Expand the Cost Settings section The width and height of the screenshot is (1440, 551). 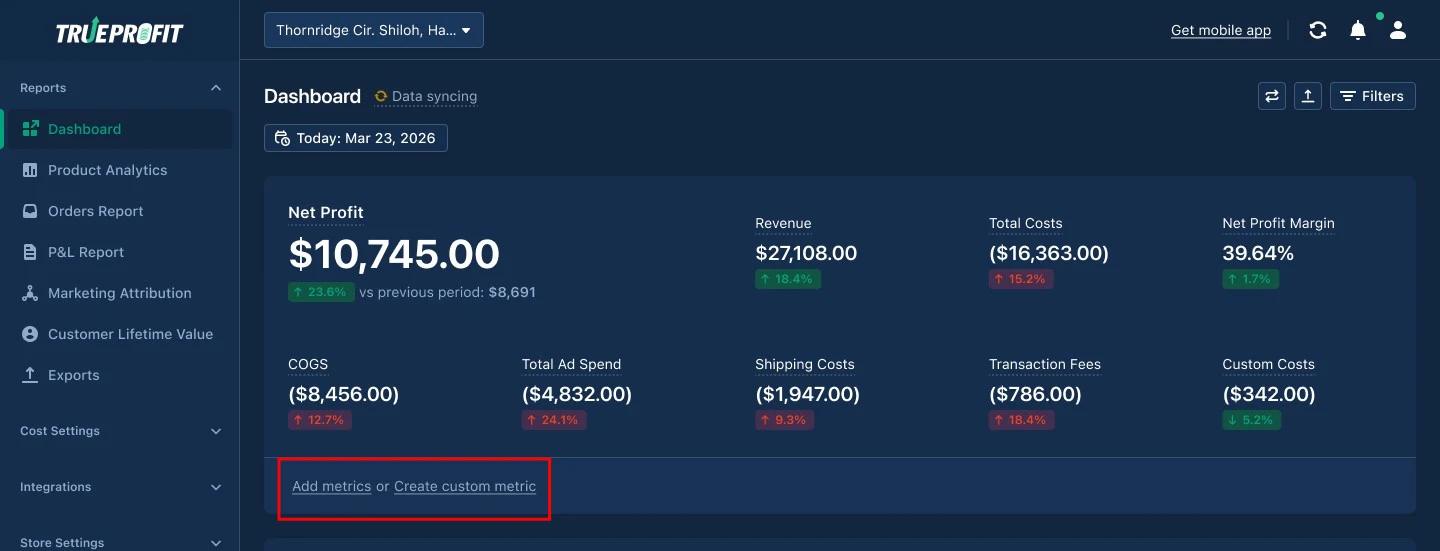point(120,431)
